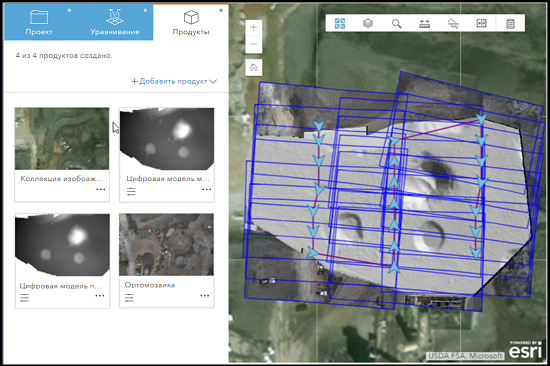Image resolution: width=550 pixels, height=366 pixels.
Task: Switch to the Проект tab
Action: point(39,22)
